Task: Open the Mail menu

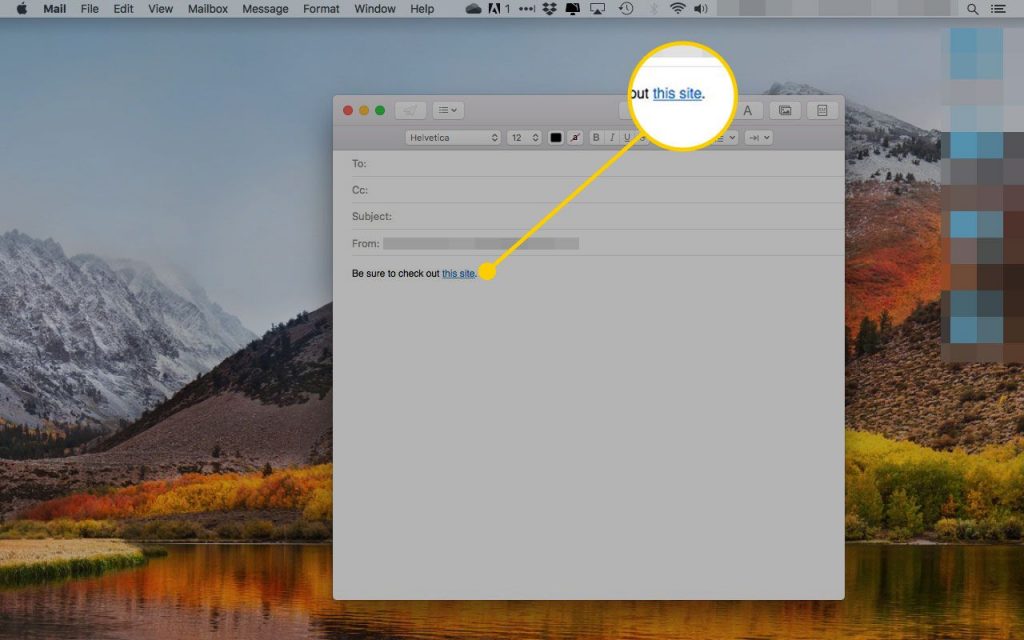Action: (55, 8)
